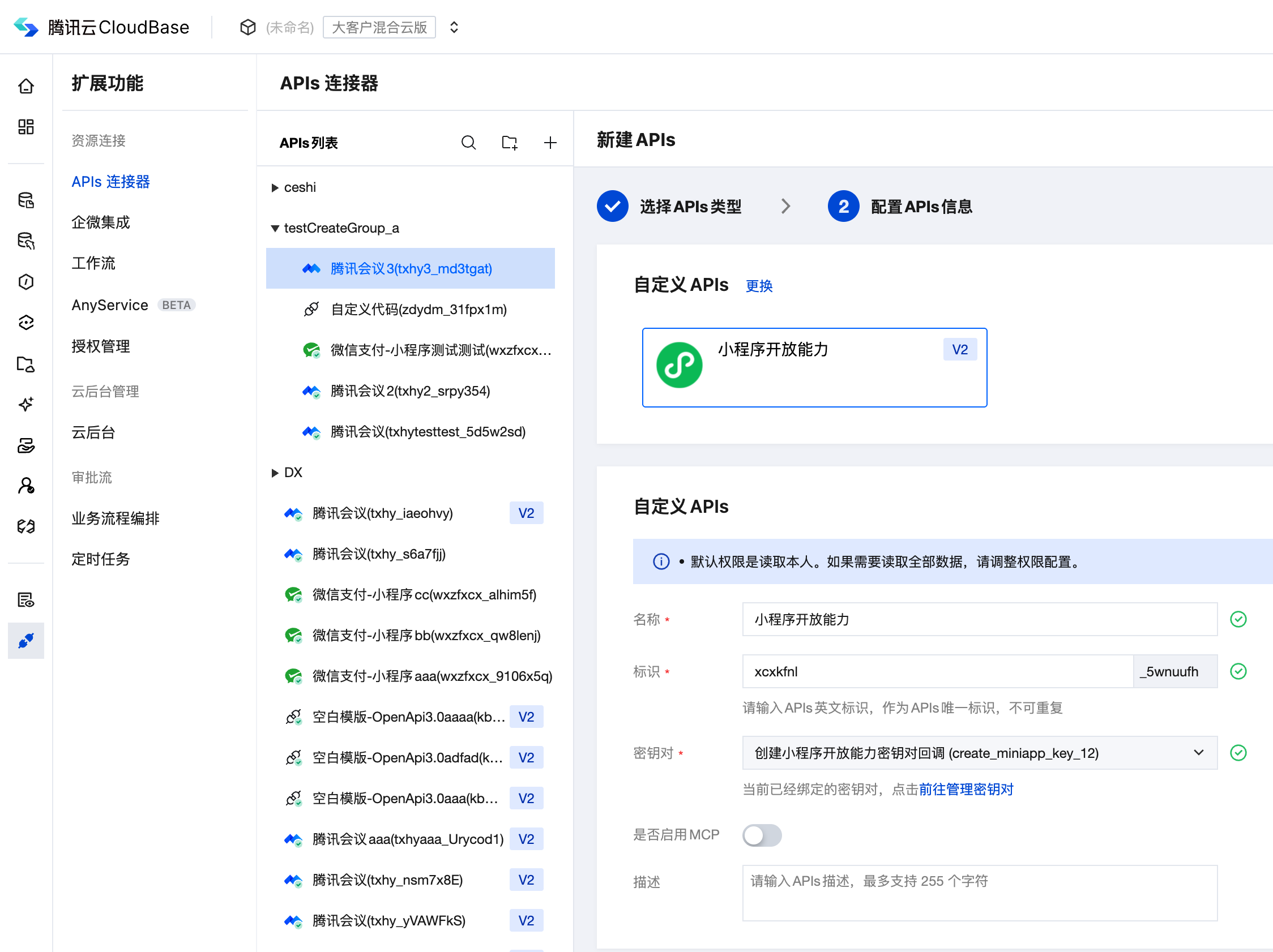Click the search icon in APIs list

(x=468, y=143)
